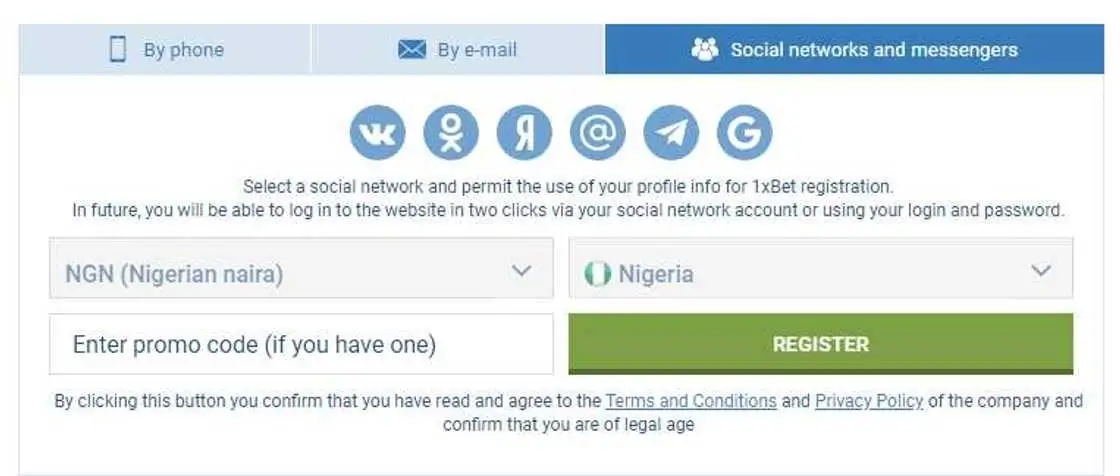Screen dimensions: 1120x476
Task: Switch to the By e-mail tab
Action: 458,49
